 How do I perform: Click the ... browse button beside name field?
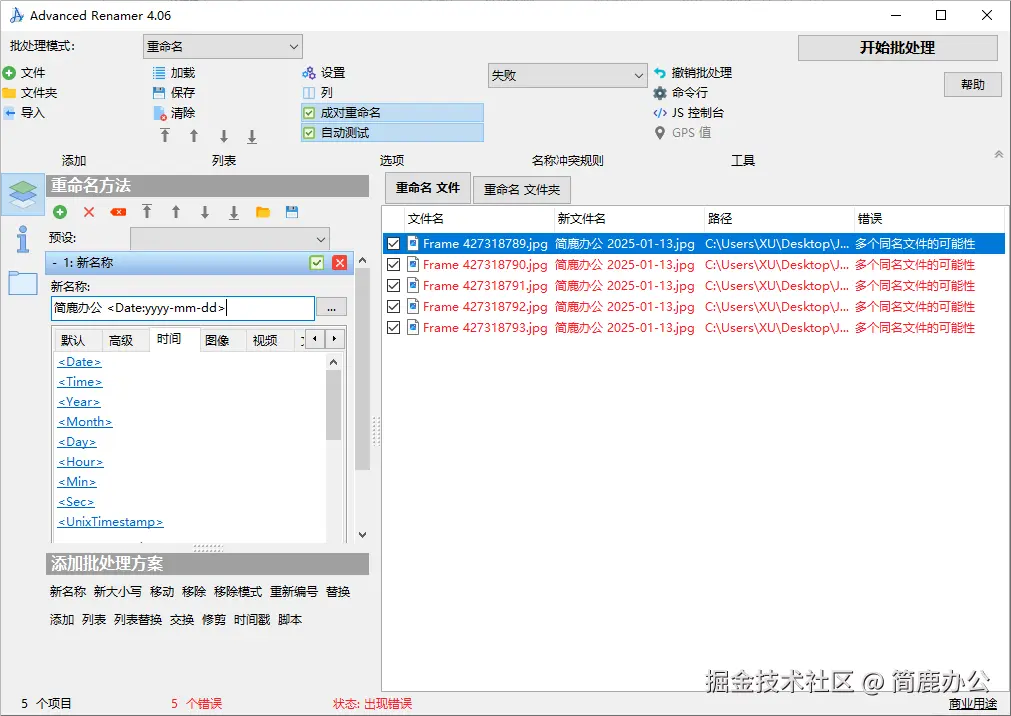(x=331, y=308)
